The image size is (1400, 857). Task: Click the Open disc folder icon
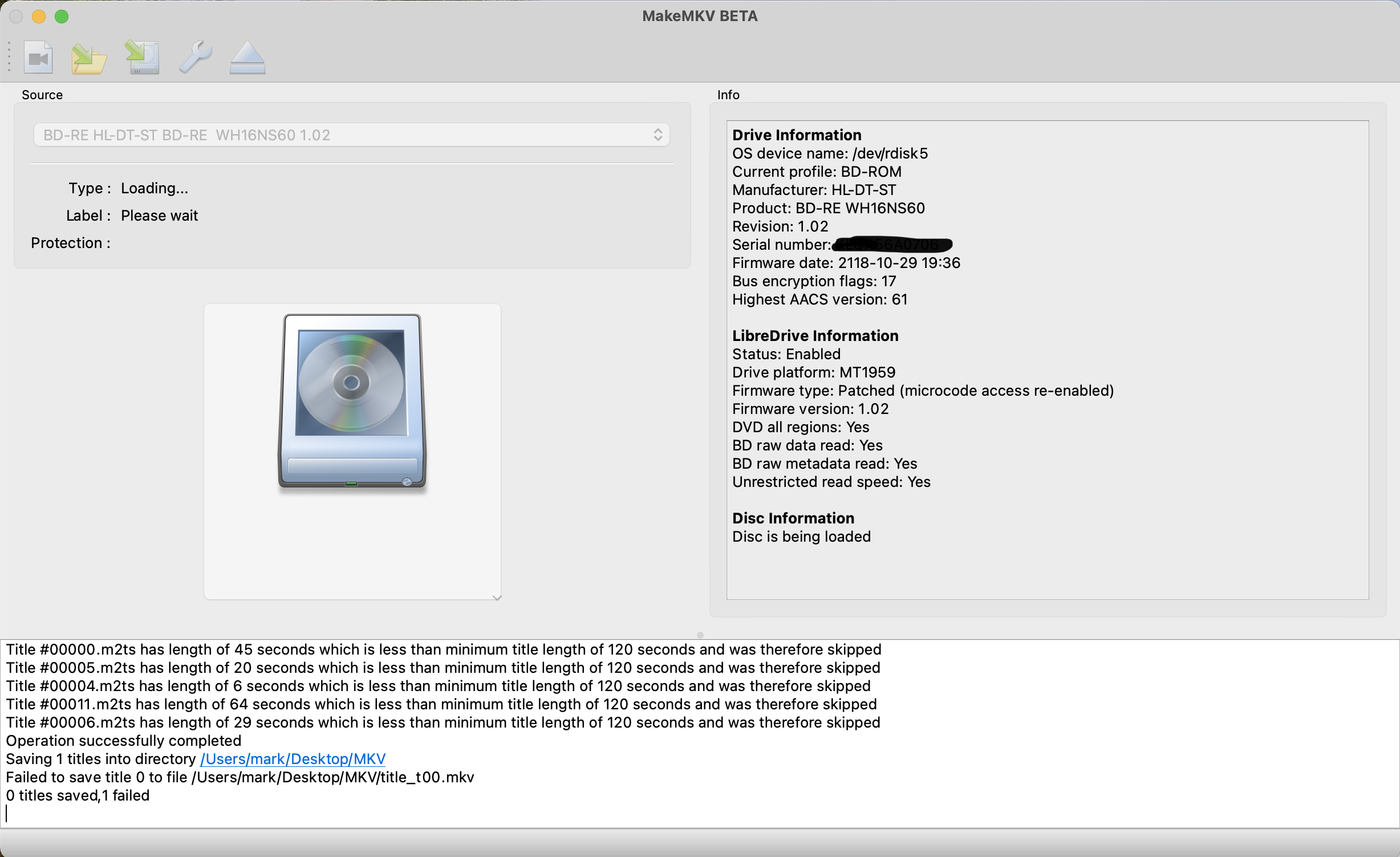point(89,58)
